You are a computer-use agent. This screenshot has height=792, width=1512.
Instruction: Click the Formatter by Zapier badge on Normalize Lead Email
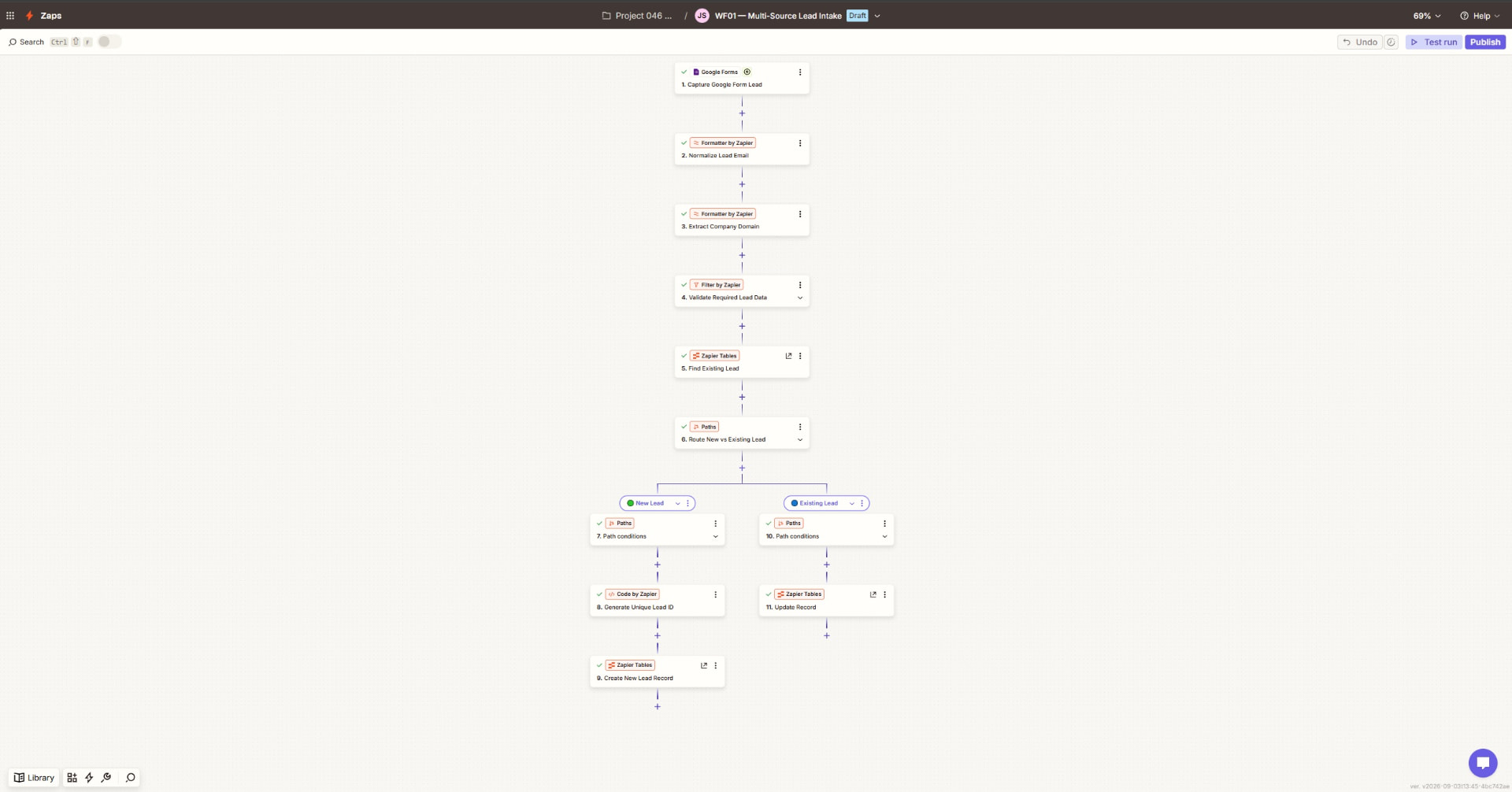point(723,143)
